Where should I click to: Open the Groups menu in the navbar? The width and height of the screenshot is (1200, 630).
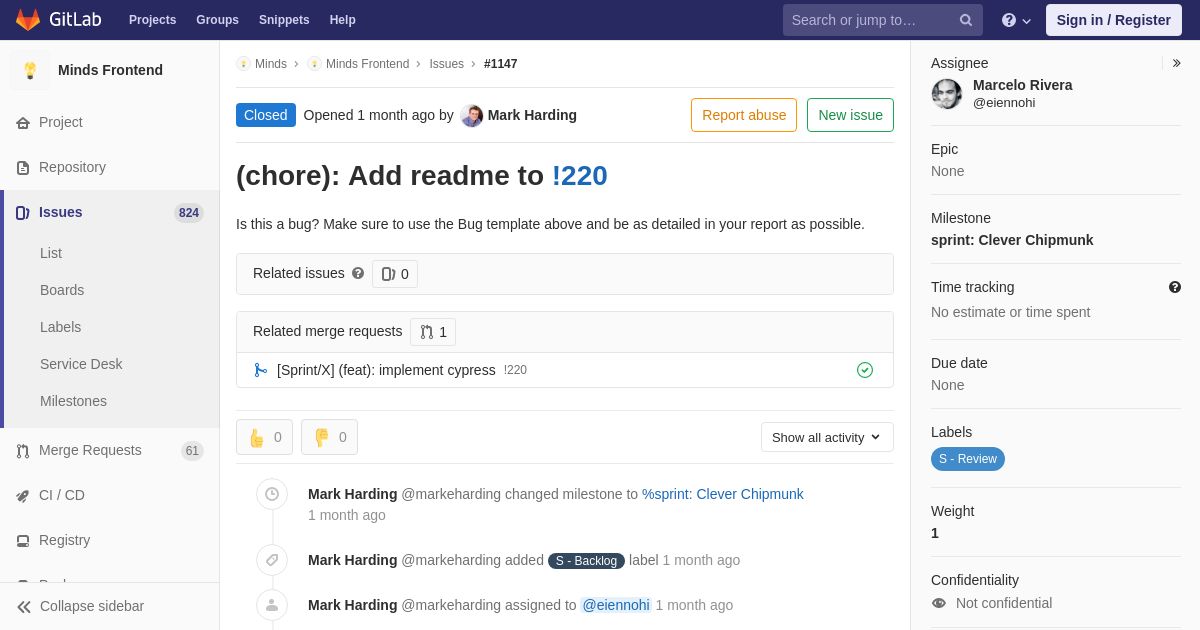tap(217, 20)
